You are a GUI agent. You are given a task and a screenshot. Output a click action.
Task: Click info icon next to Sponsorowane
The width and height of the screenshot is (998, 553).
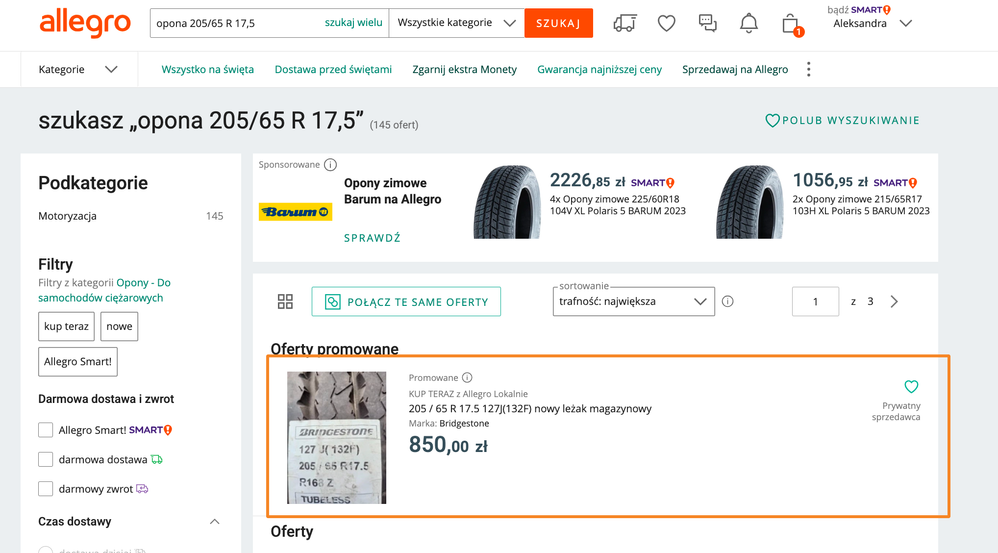[x=330, y=165]
